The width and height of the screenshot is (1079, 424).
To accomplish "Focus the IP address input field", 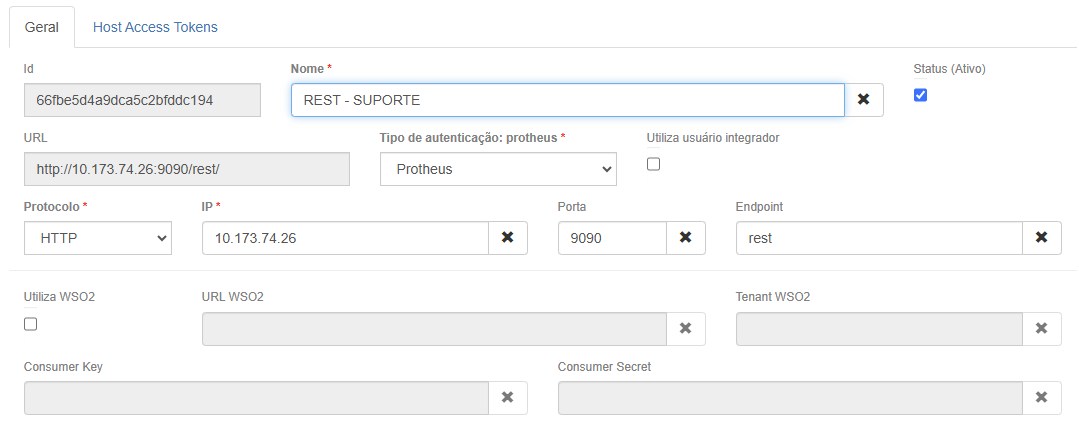I will [345, 238].
